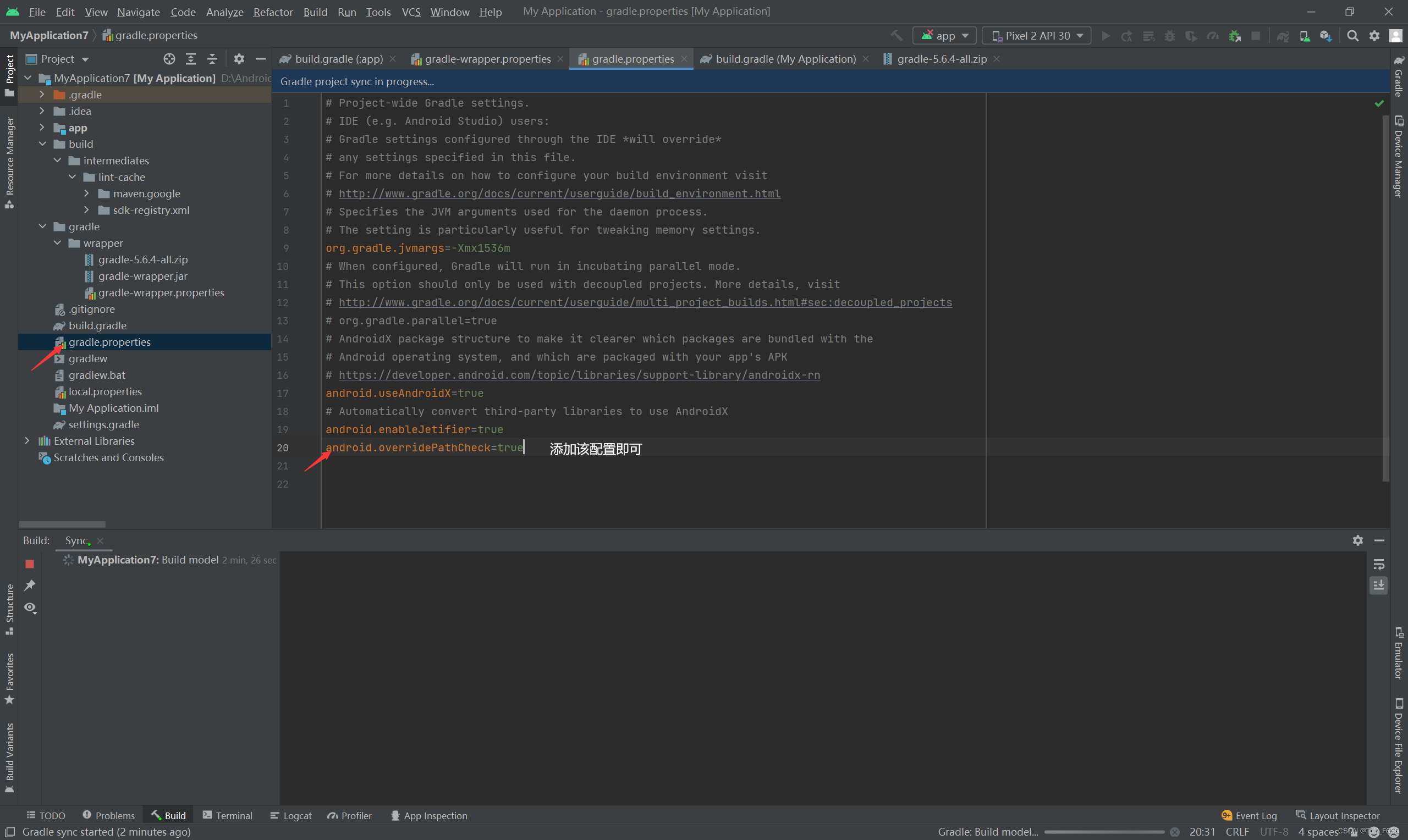Click the Search Everywhere magnifier icon
1408x840 pixels.
coord(1352,36)
